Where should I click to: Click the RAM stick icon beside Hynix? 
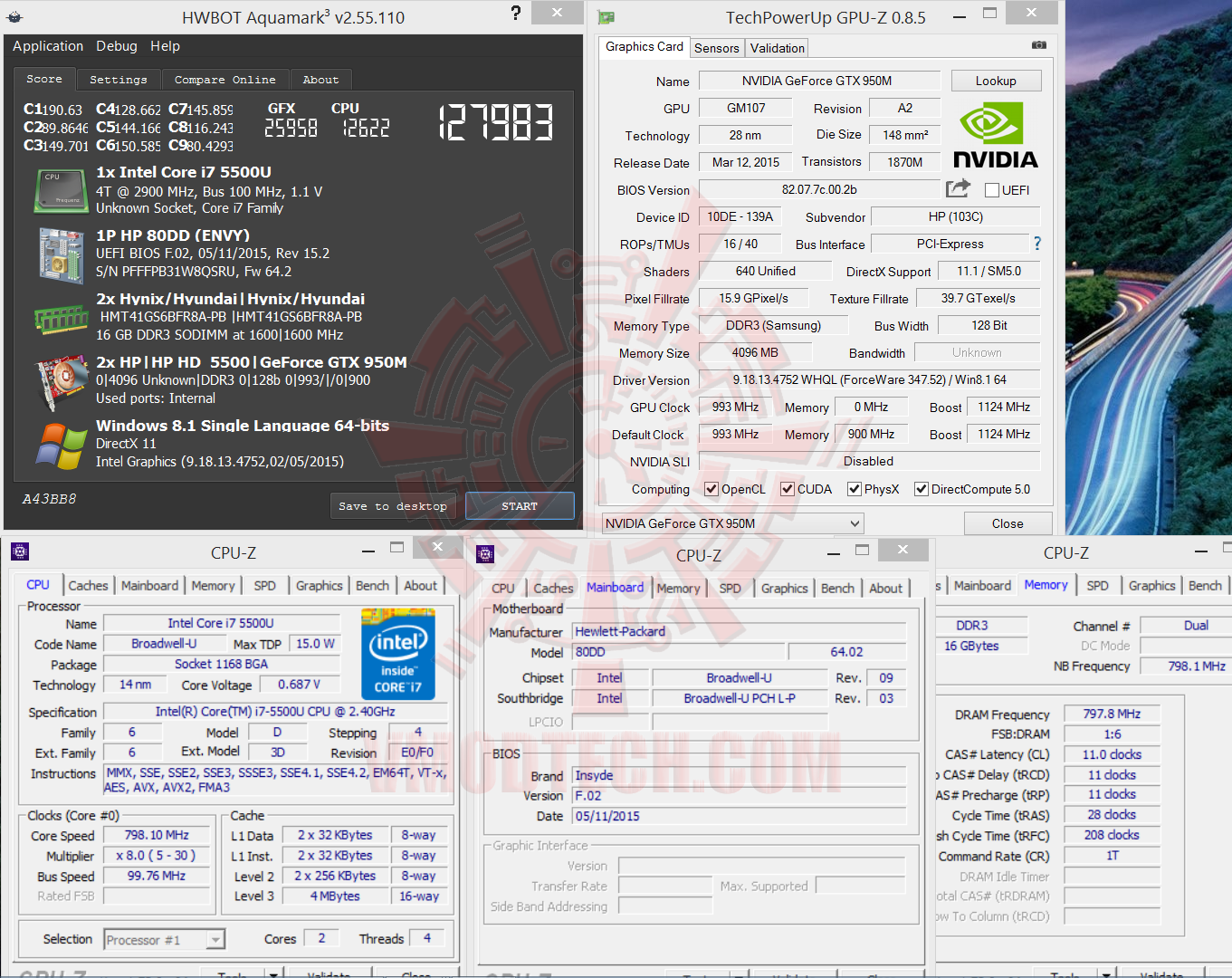62,319
